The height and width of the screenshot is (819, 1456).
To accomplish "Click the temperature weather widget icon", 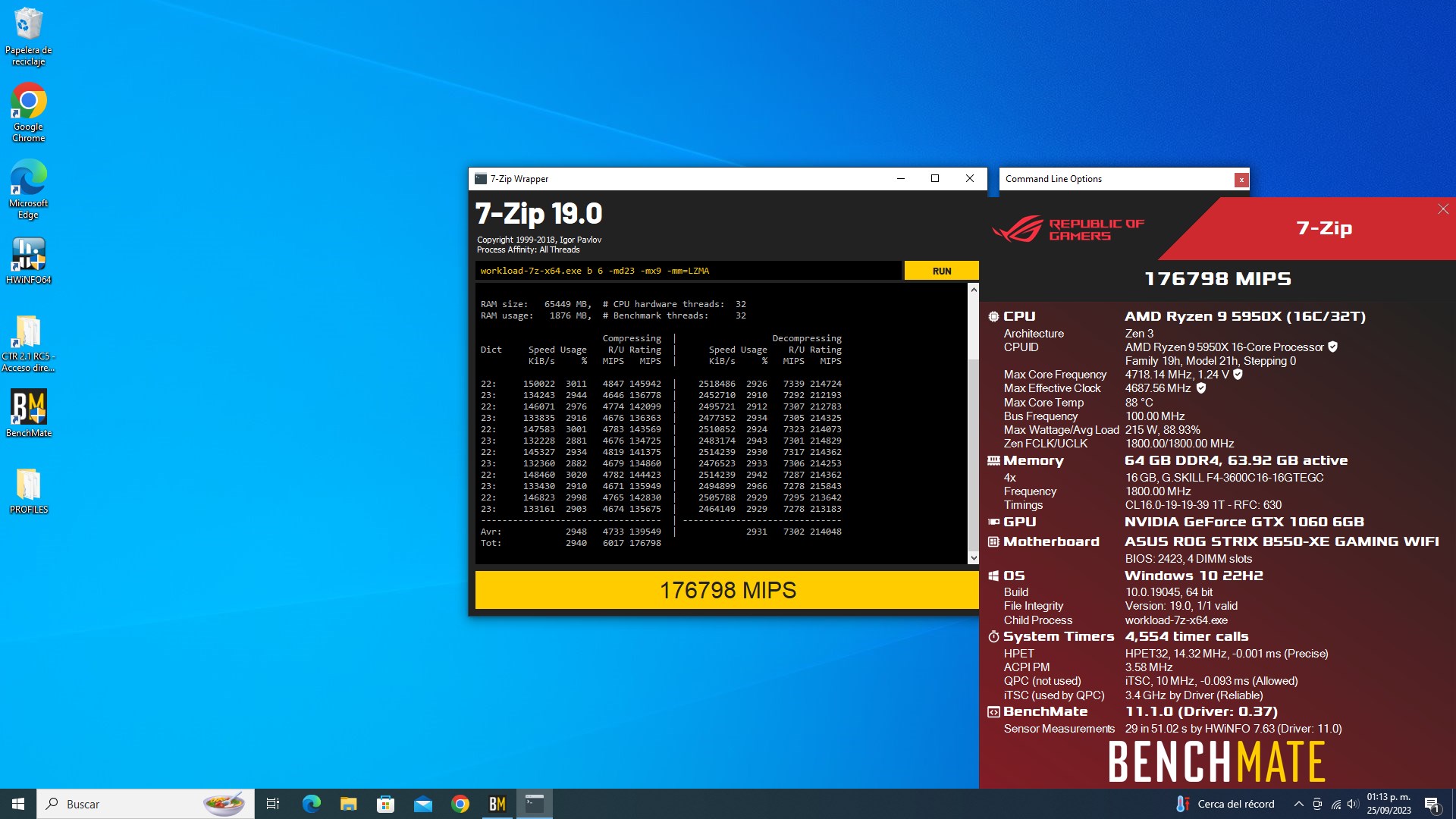I will pyautogui.click(x=1181, y=804).
